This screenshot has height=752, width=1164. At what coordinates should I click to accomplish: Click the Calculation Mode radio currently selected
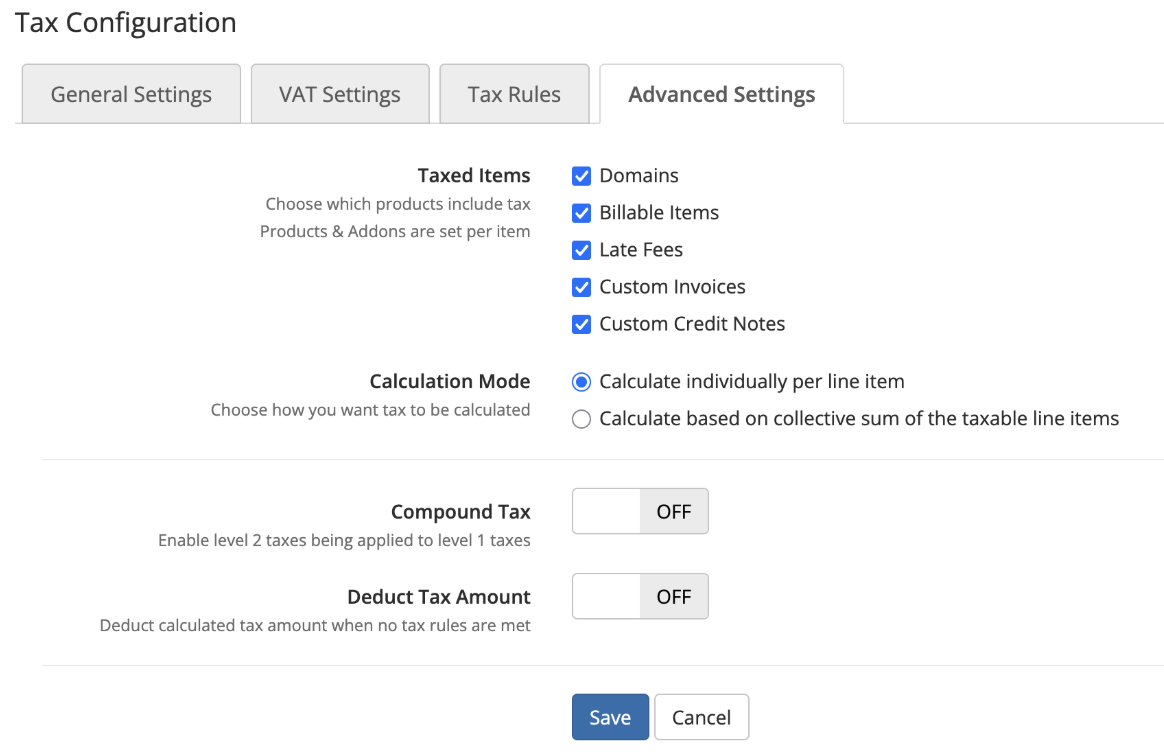(581, 381)
